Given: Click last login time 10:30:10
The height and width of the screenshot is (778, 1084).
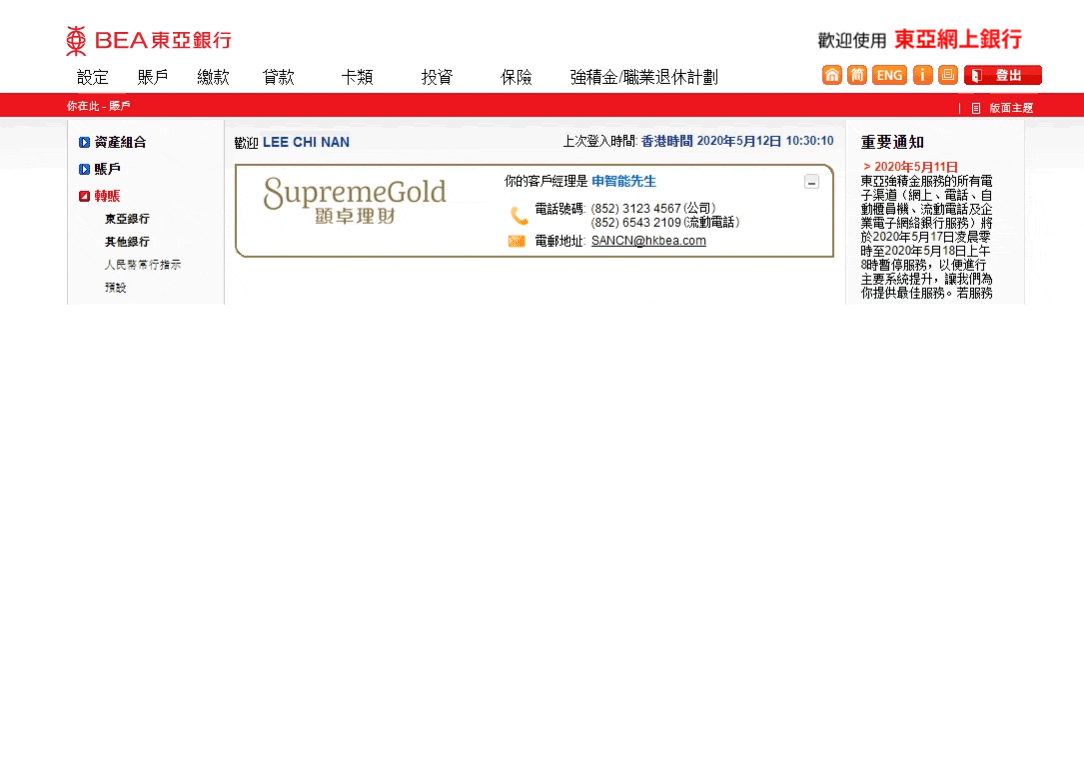Looking at the screenshot, I should pos(810,141).
